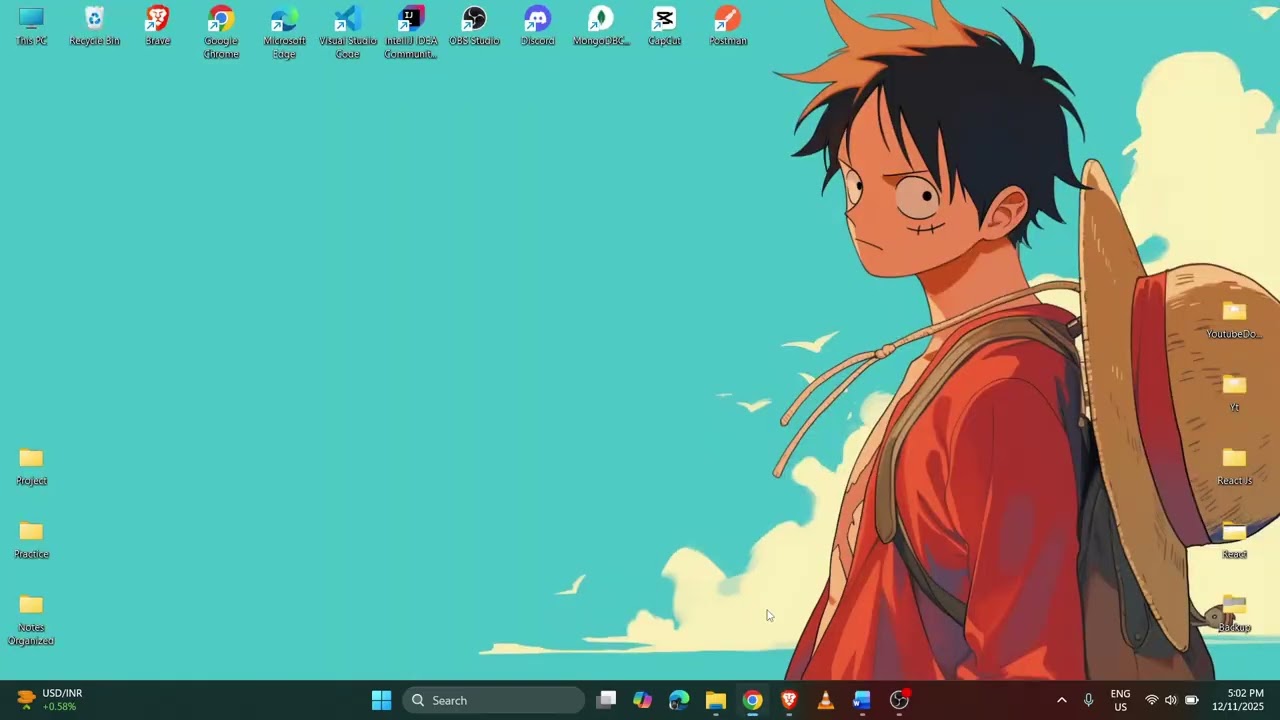Select the Visual Studio Code desktop shortcut
This screenshot has width=1280, height=720.
point(347,33)
